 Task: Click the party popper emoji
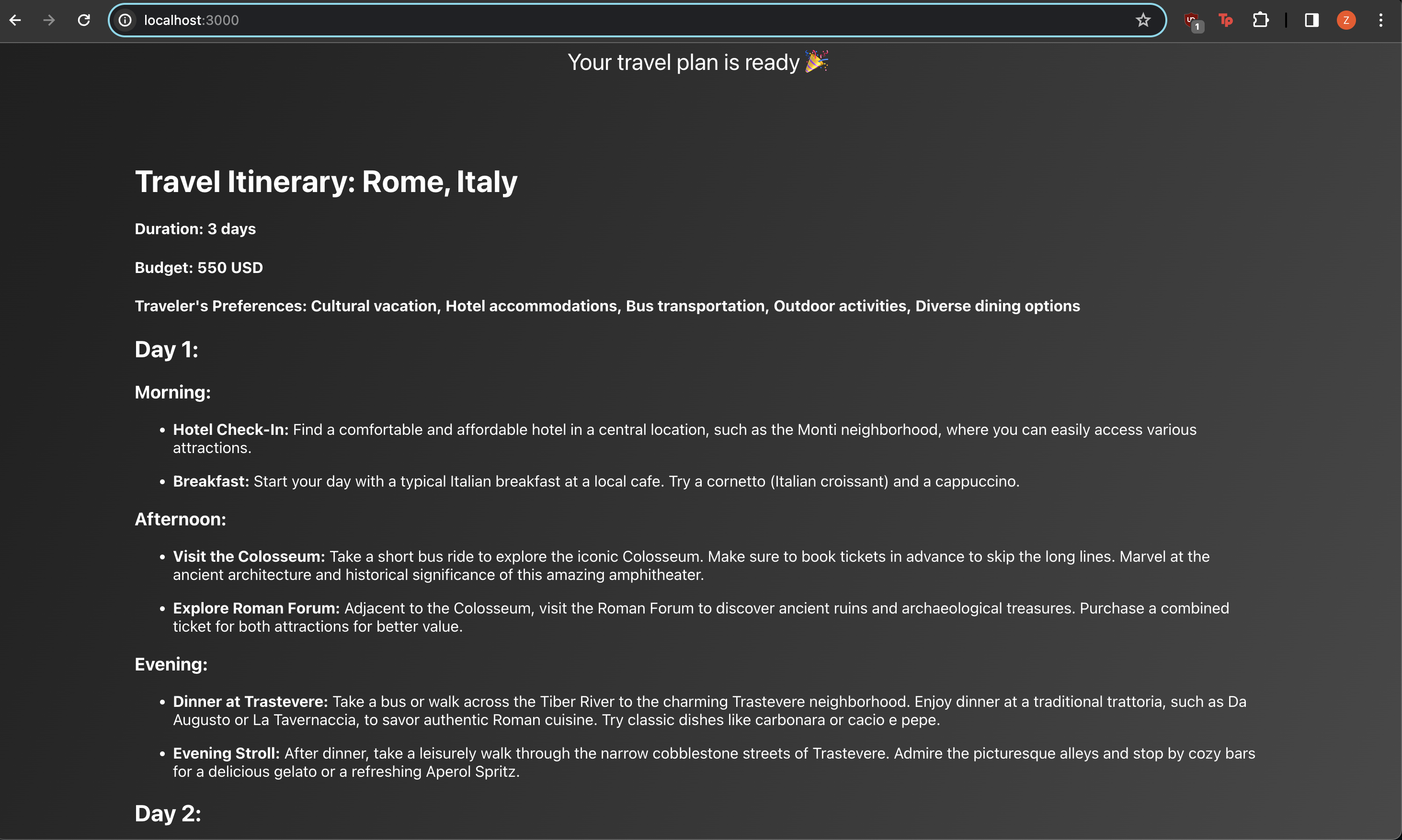click(x=816, y=61)
